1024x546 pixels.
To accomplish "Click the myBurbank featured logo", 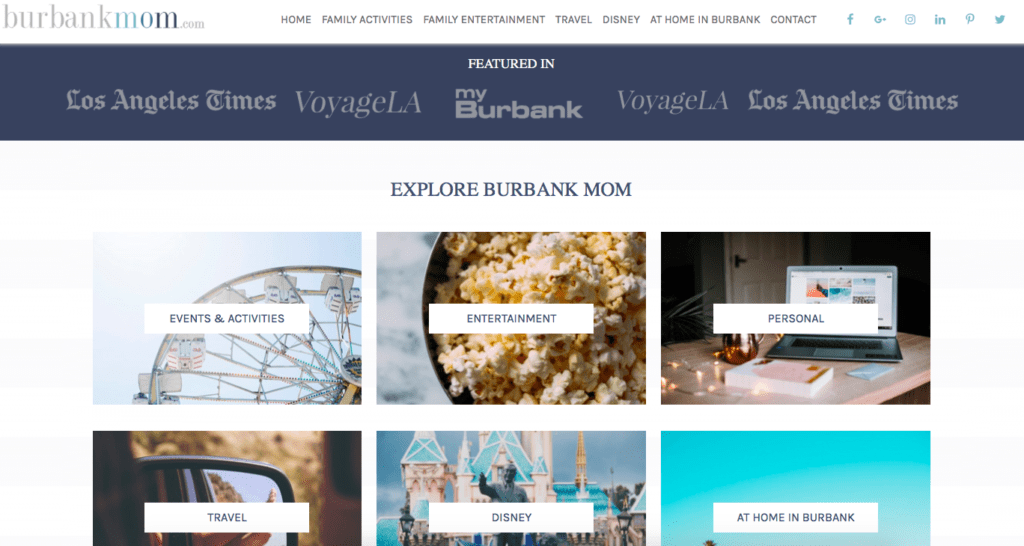I will pos(519,103).
